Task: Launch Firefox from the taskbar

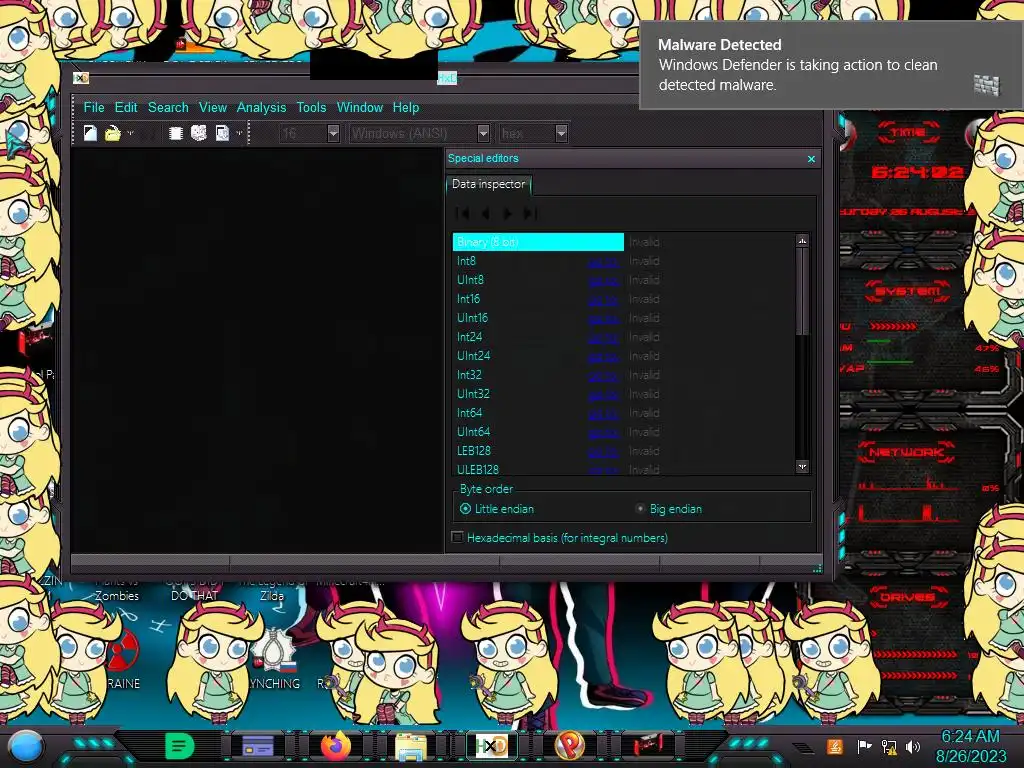Action: point(336,746)
